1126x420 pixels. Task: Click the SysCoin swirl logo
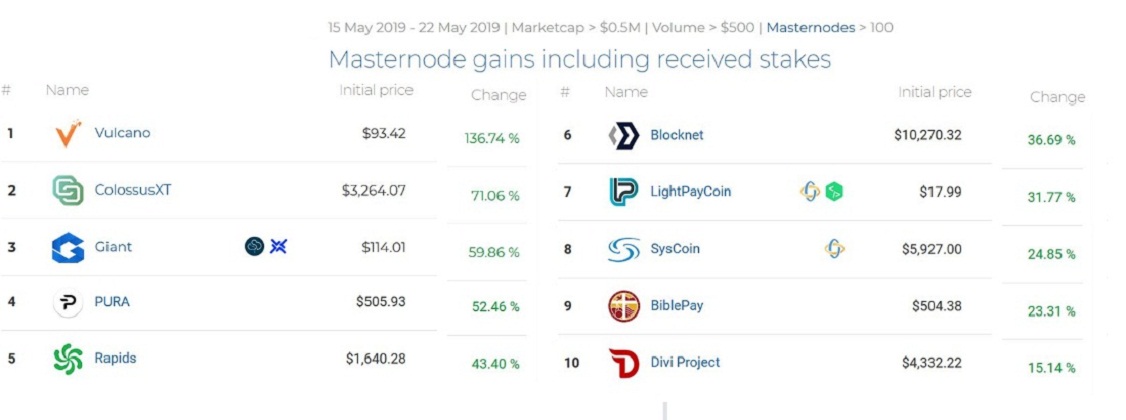623,249
